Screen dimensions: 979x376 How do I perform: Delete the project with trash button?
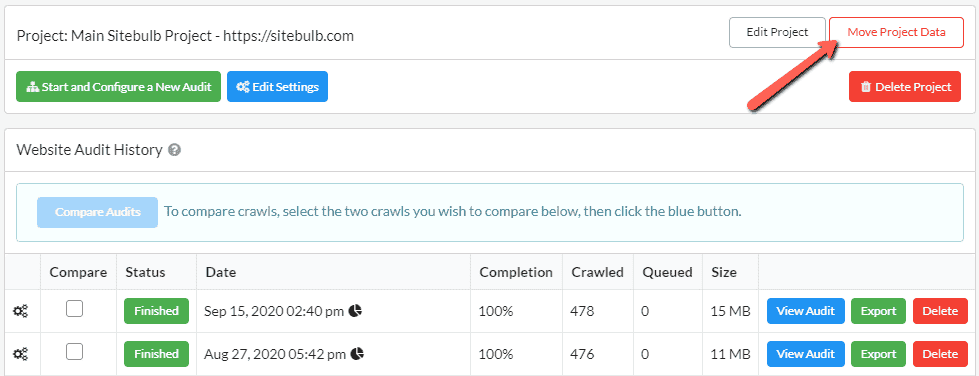[905, 87]
